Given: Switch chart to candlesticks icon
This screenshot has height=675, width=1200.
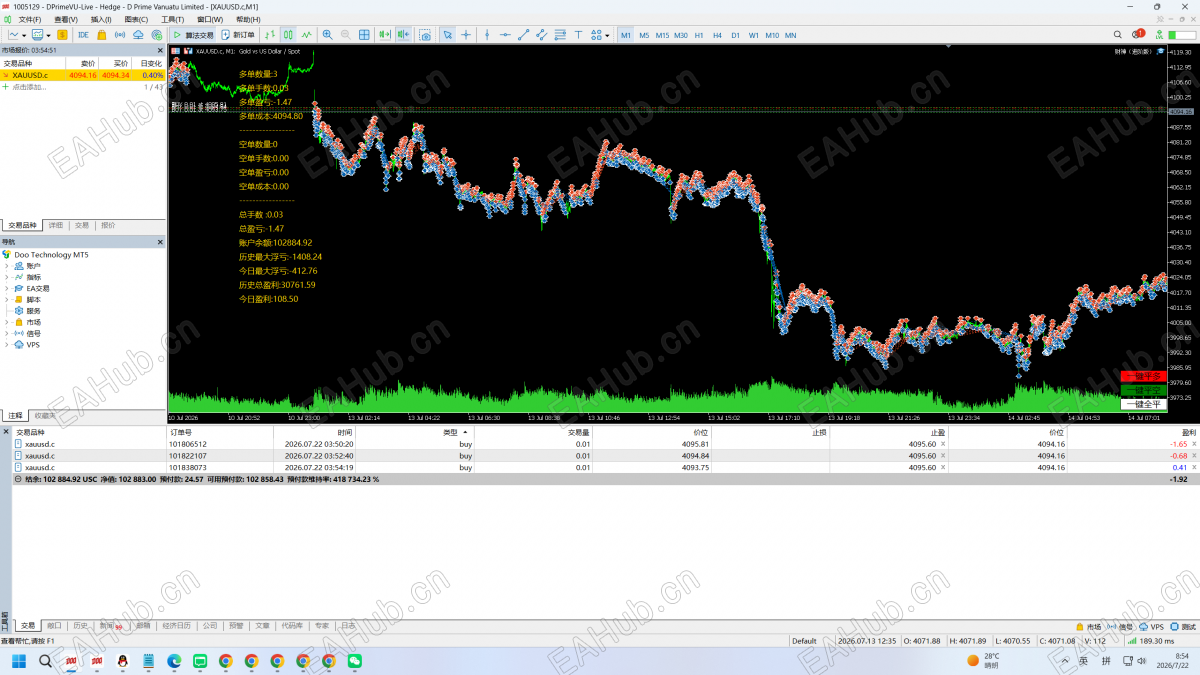Looking at the screenshot, I should (x=288, y=35).
